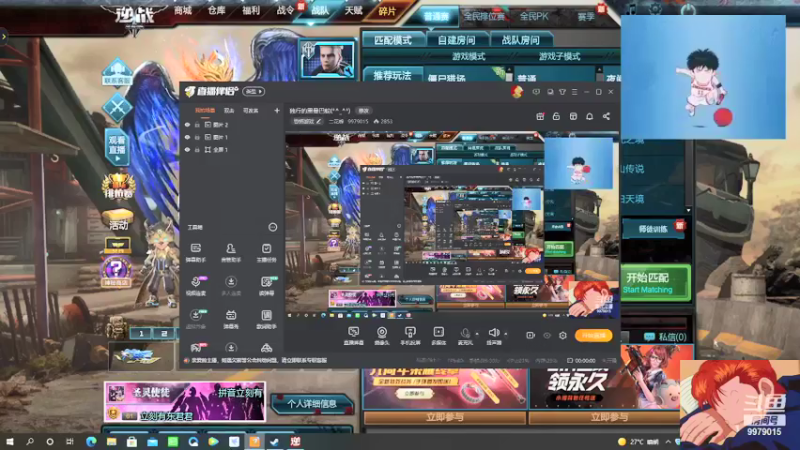
Task: Switch to second tab in scene panel
Action: point(229,110)
